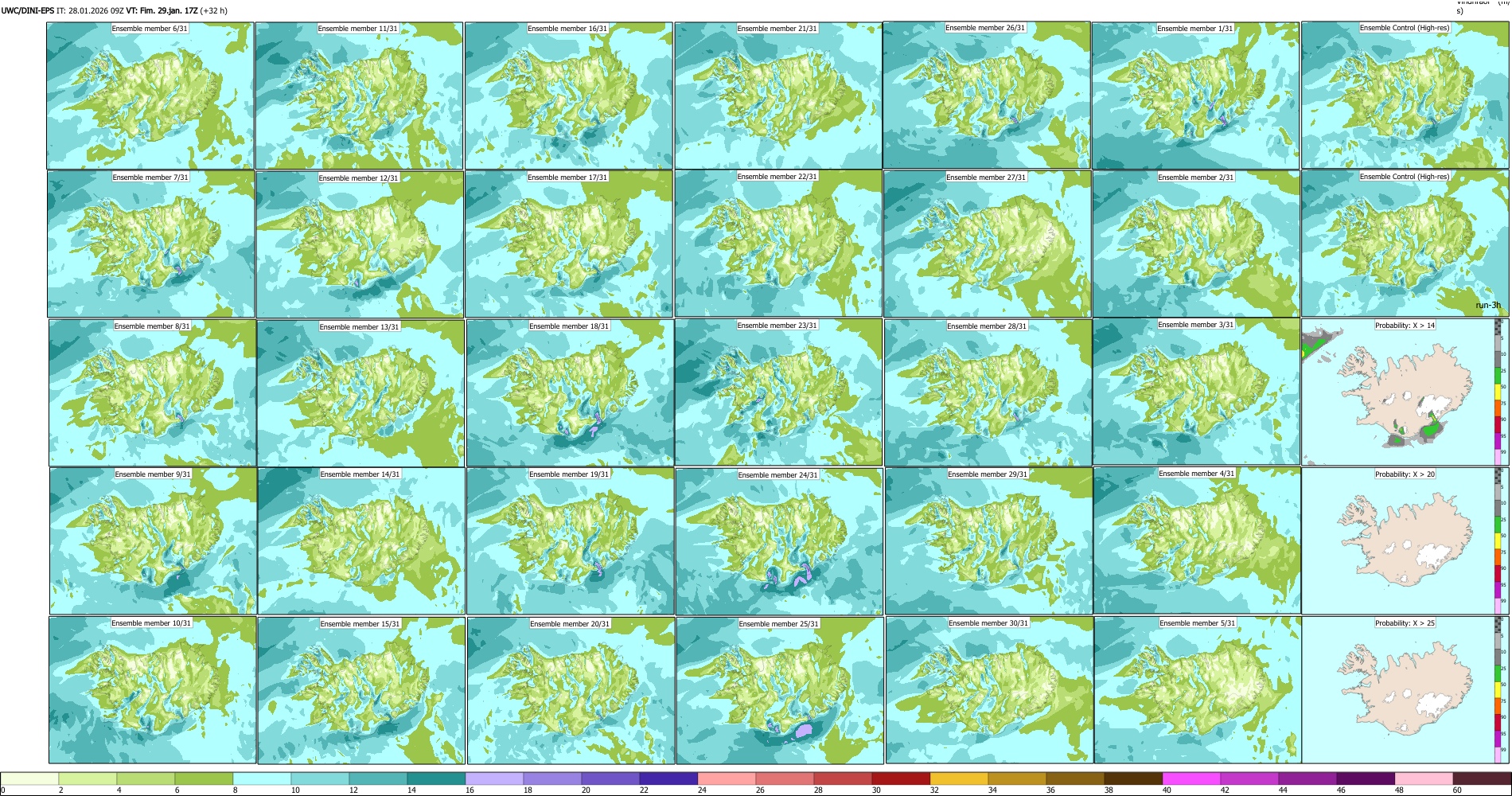
Task: Open the Ensemble member 20/31 map
Action: click(571, 690)
